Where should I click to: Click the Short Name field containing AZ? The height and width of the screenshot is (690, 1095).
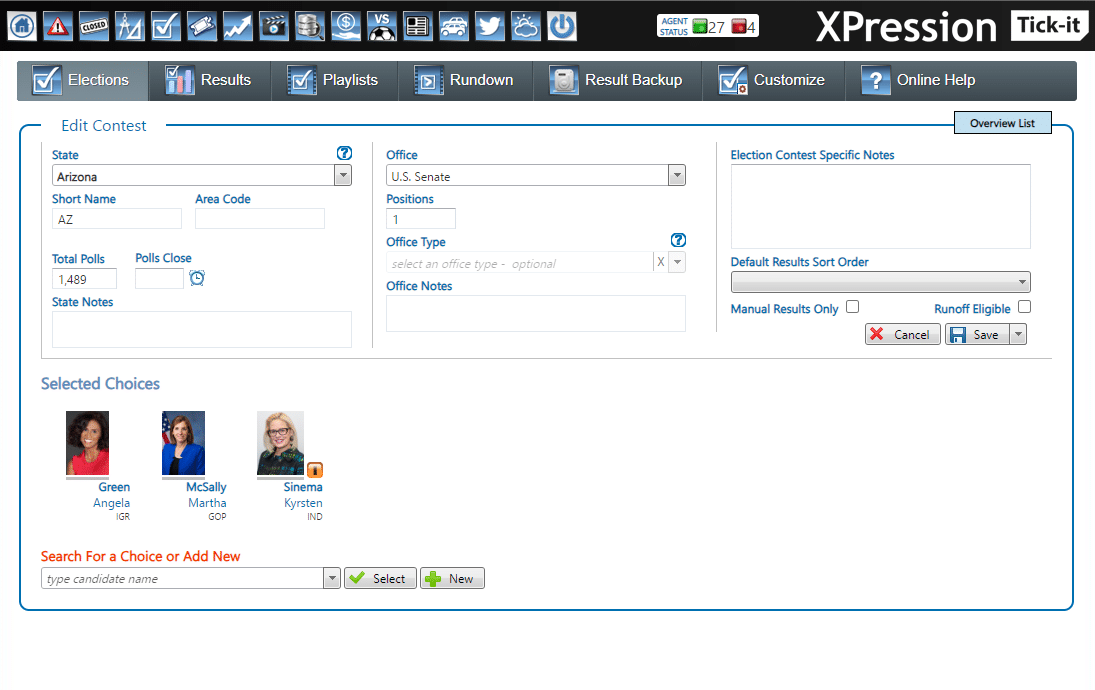click(x=117, y=219)
